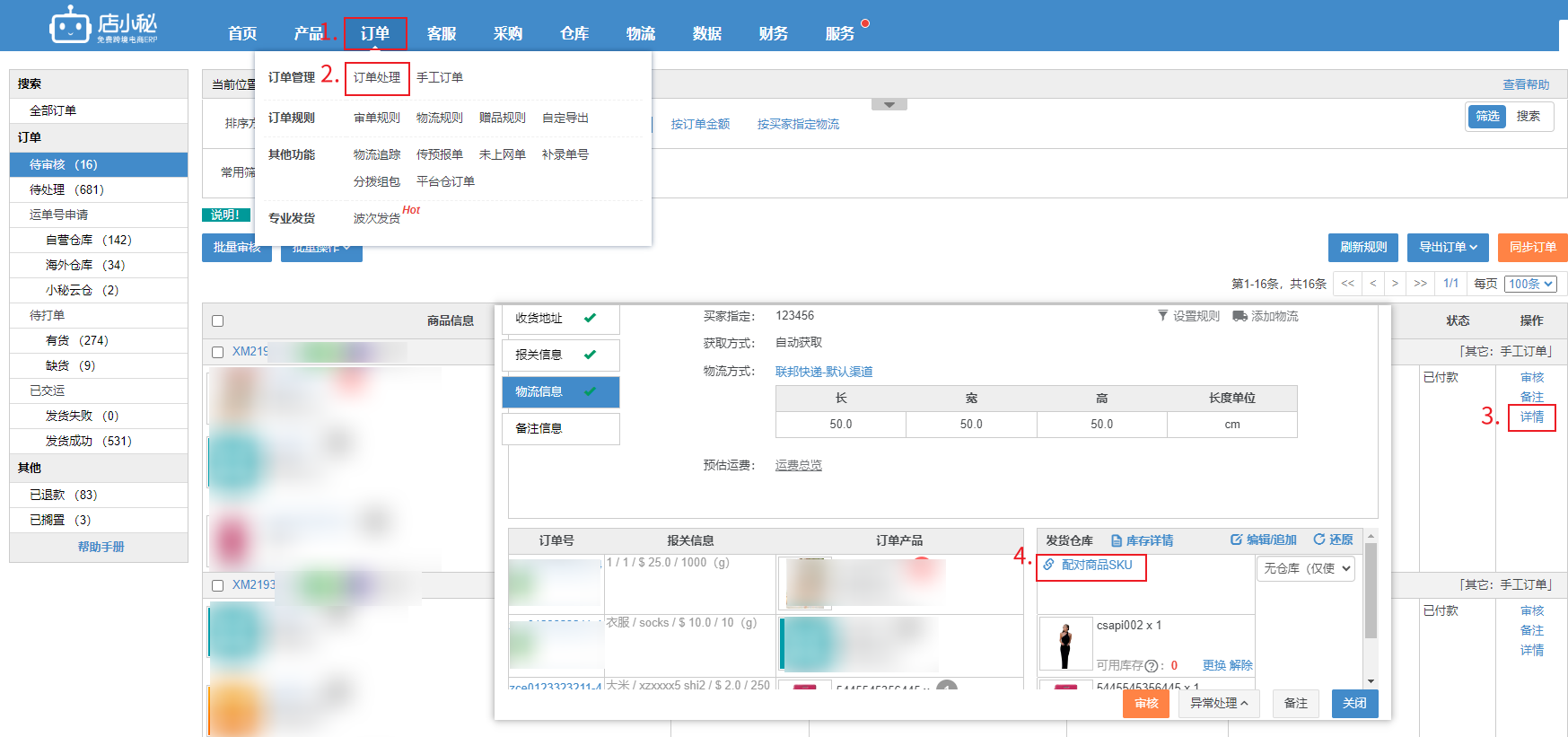1568x737 pixels.
Task: Open 查看帮助 link
Action: pyautogui.click(x=1526, y=84)
